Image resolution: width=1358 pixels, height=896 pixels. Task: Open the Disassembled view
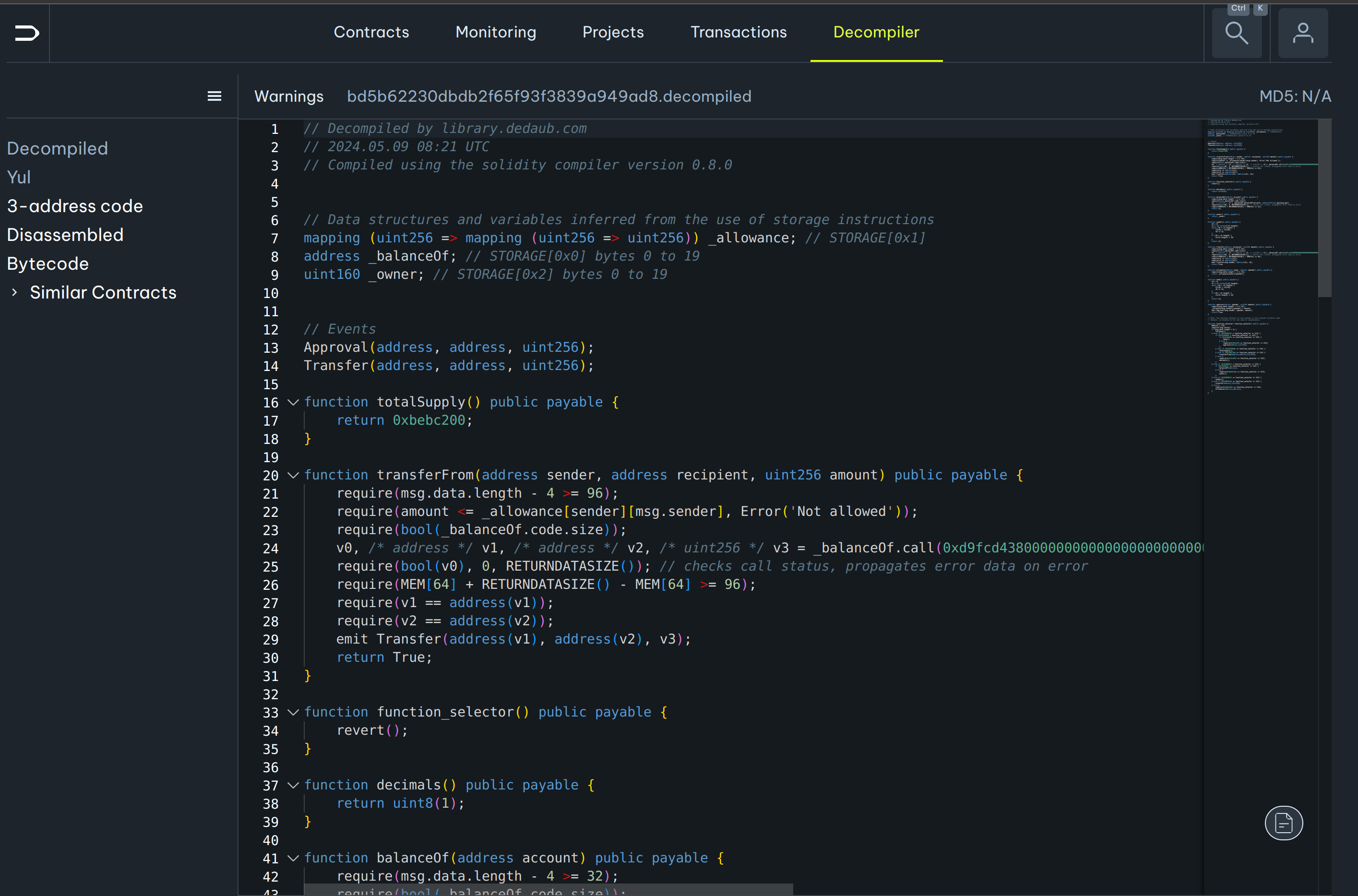[65, 235]
